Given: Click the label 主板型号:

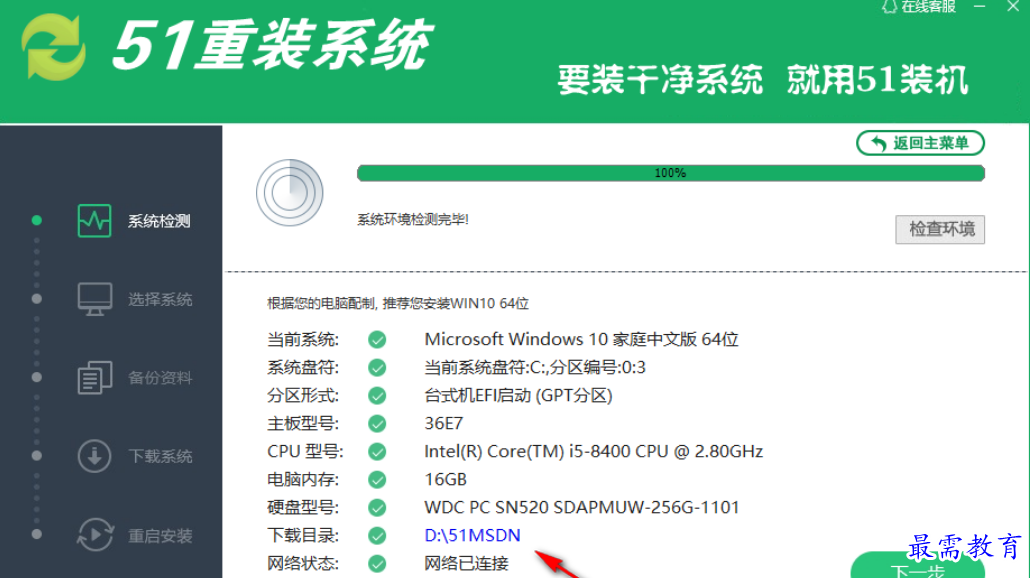Looking at the screenshot, I should 303,424.
